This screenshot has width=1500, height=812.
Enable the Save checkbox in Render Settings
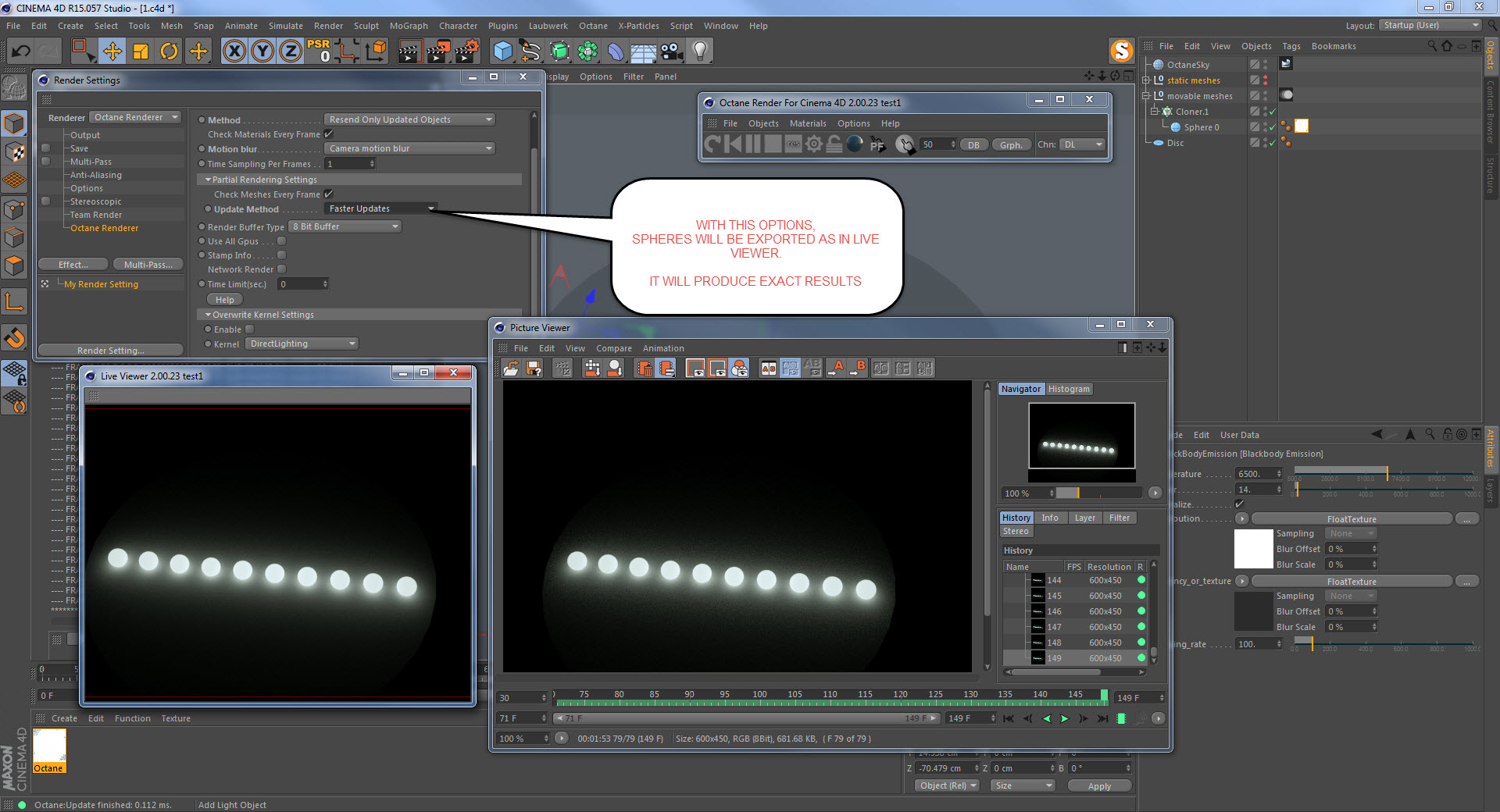click(x=45, y=148)
